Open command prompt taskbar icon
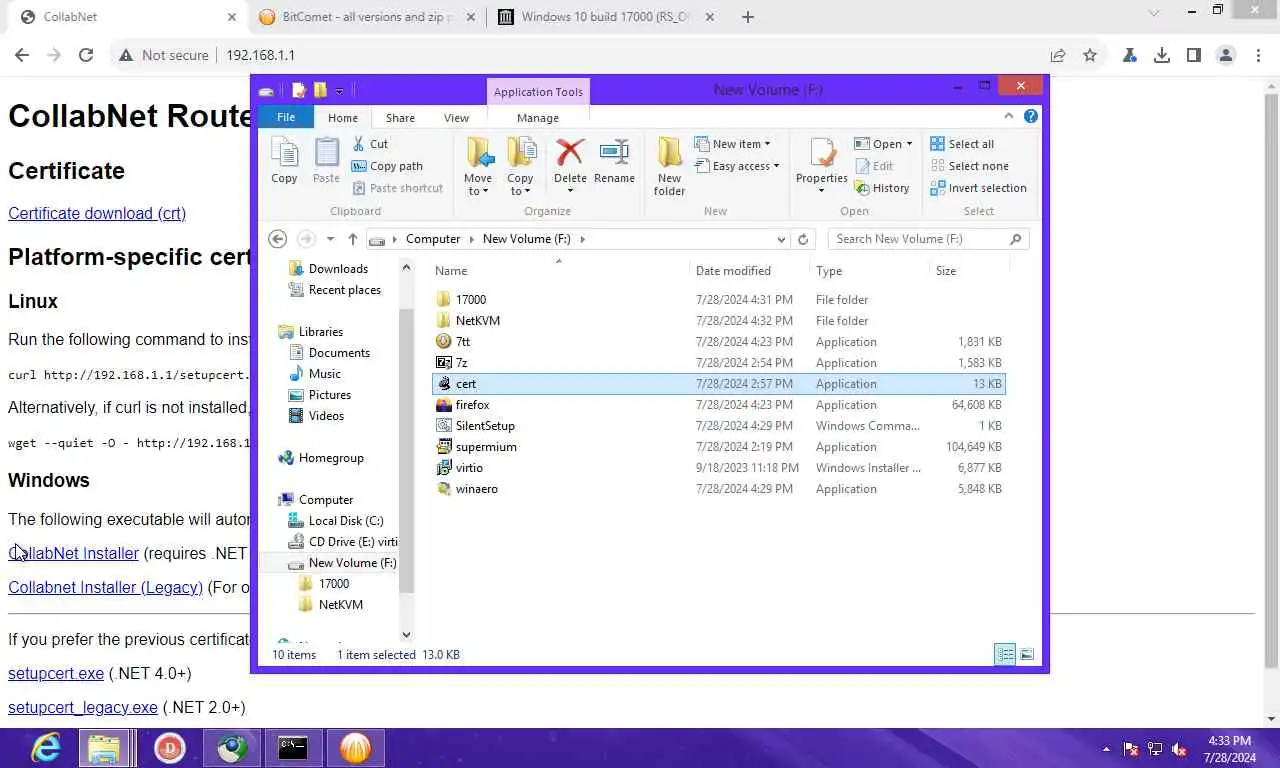 pyautogui.click(x=293, y=748)
